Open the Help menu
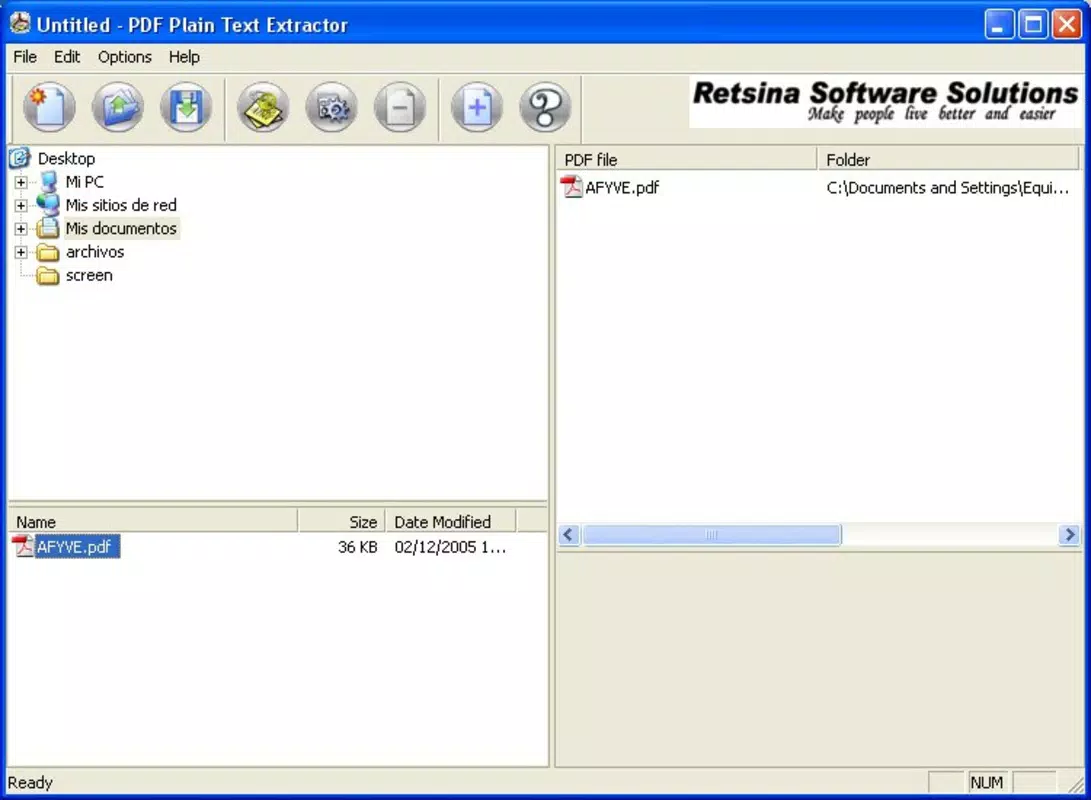Viewport: 1091px width, 800px height. [x=184, y=57]
